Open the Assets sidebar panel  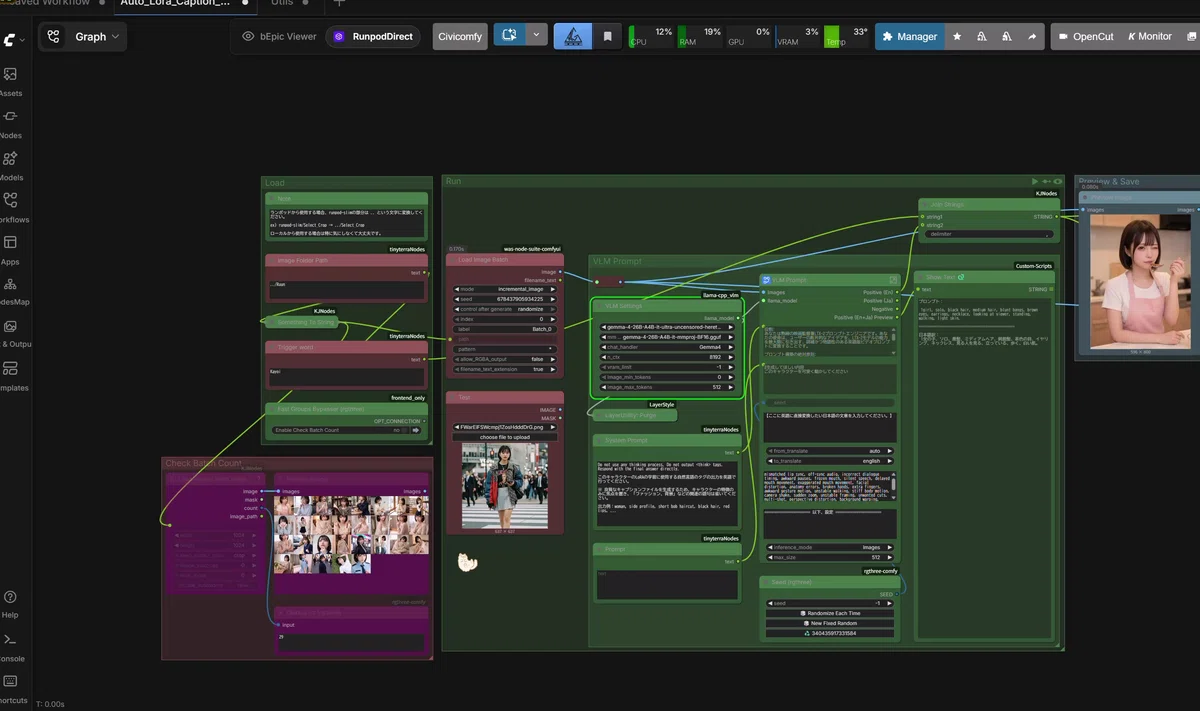9,82
